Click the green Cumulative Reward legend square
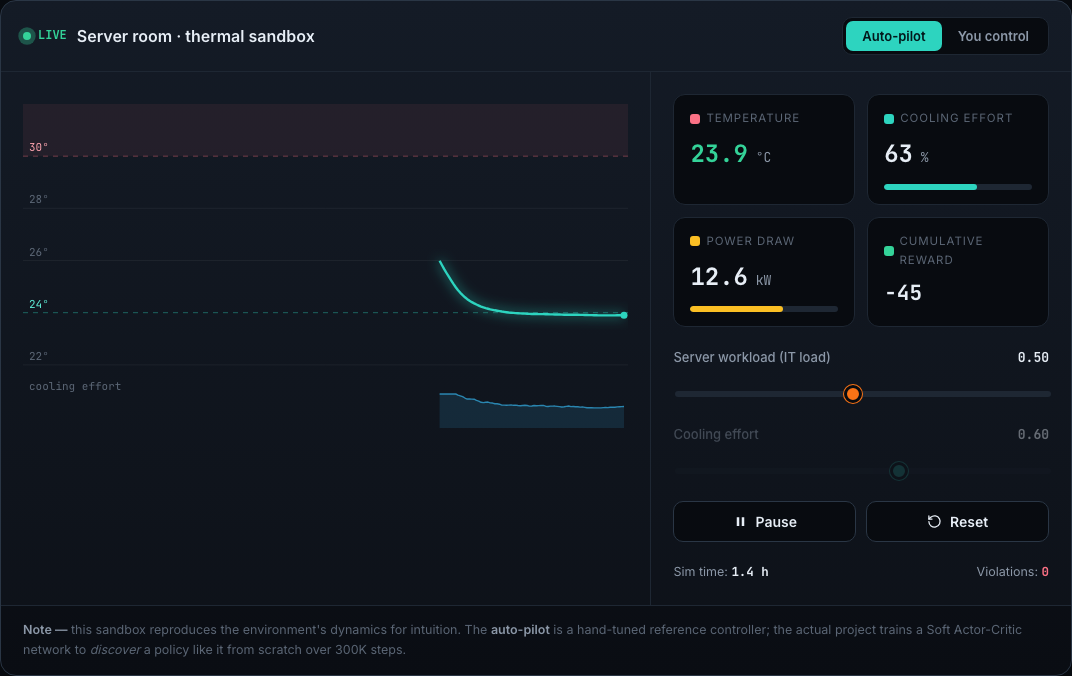 [889, 251]
